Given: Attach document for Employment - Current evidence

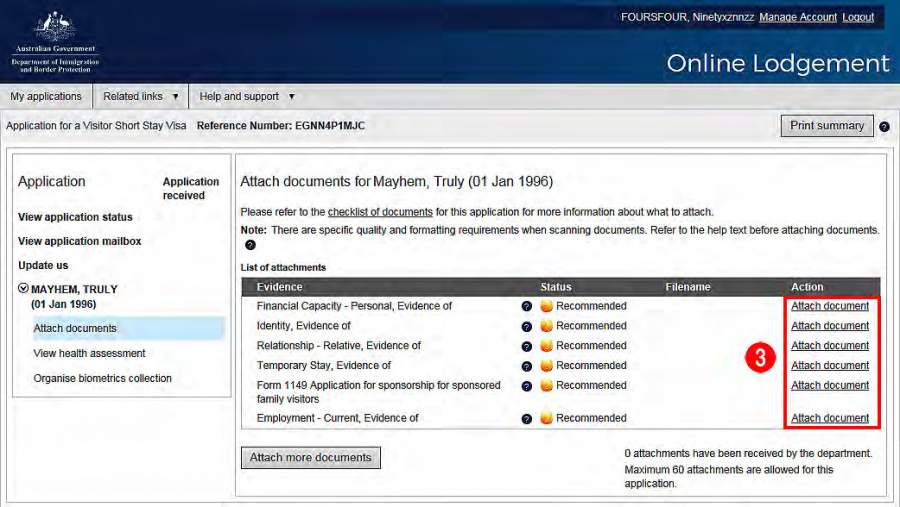Looking at the screenshot, I should pyautogui.click(x=830, y=418).
